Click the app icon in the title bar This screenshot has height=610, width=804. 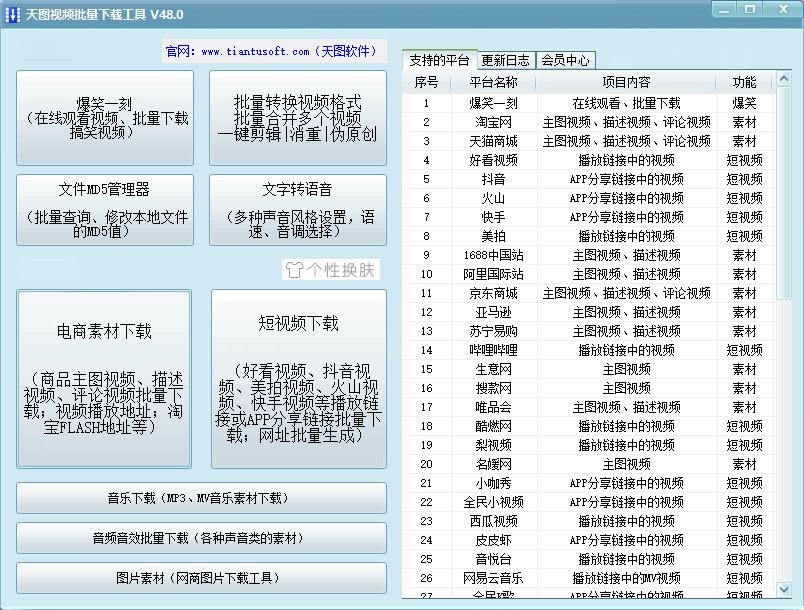14,13
